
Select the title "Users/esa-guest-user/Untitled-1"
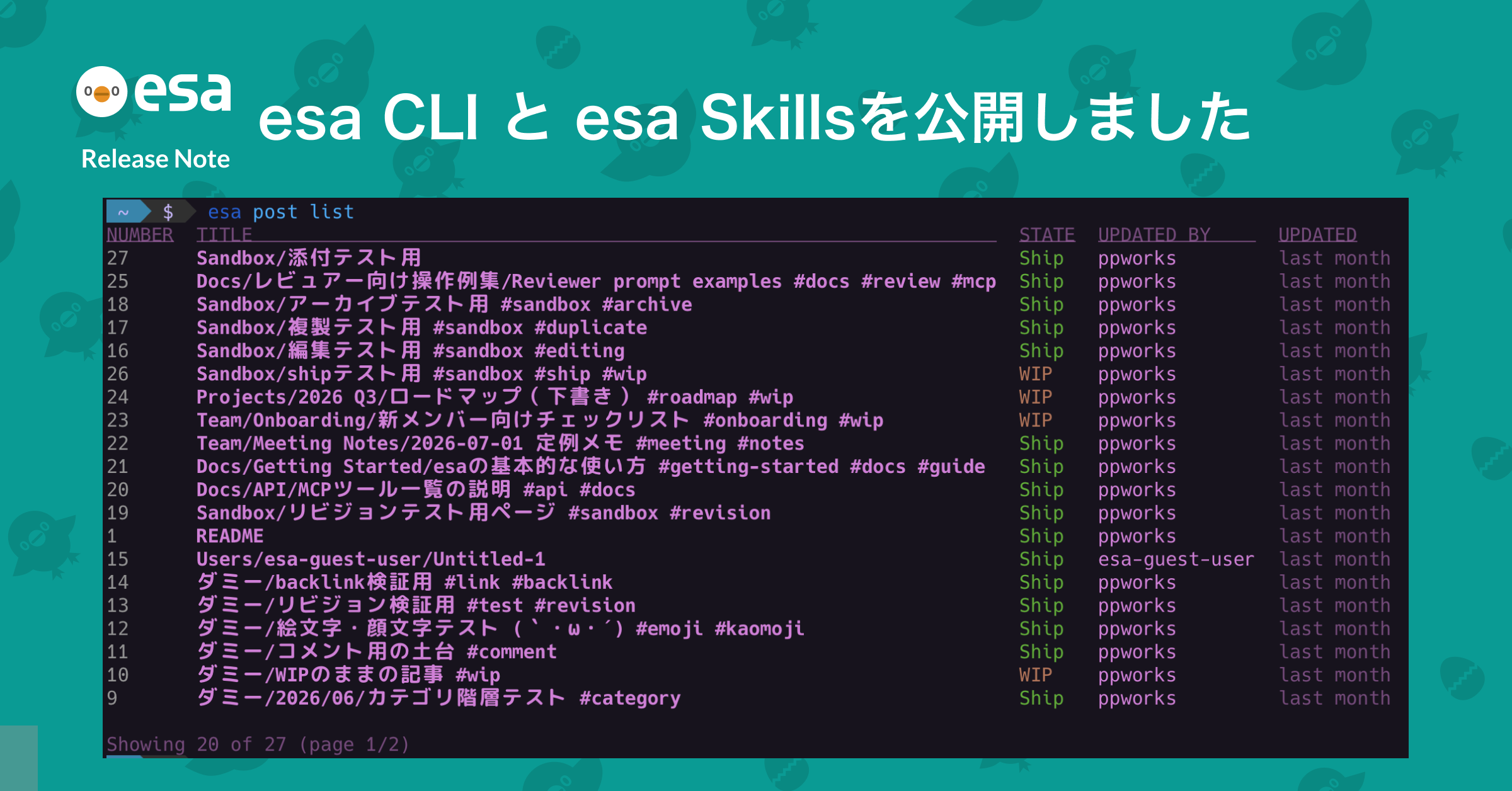pos(371,559)
